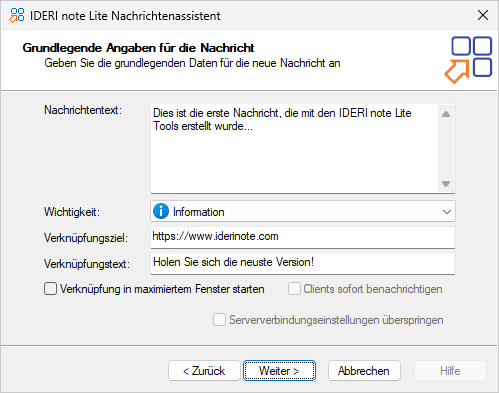Viewport: 499px width, 393px height.
Task: Click the Nachrichtentext label
Action: 83,110
